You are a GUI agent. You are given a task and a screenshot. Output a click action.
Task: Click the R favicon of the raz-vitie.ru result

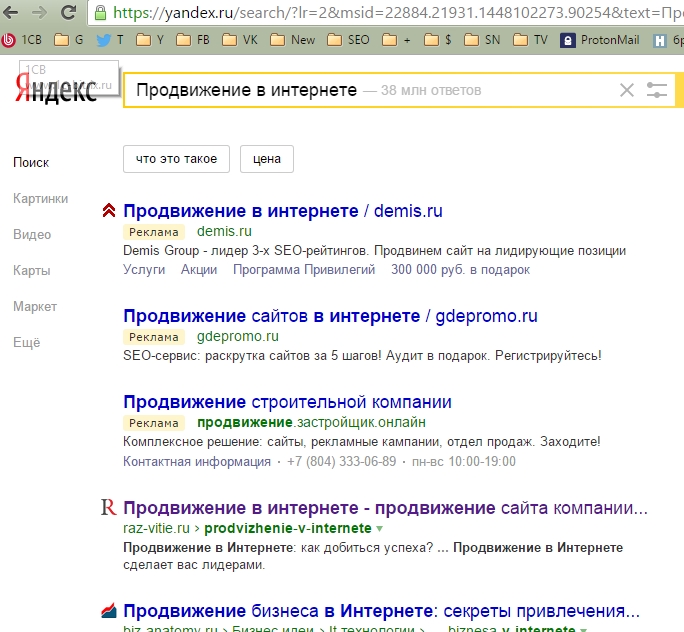click(x=109, y=507)
